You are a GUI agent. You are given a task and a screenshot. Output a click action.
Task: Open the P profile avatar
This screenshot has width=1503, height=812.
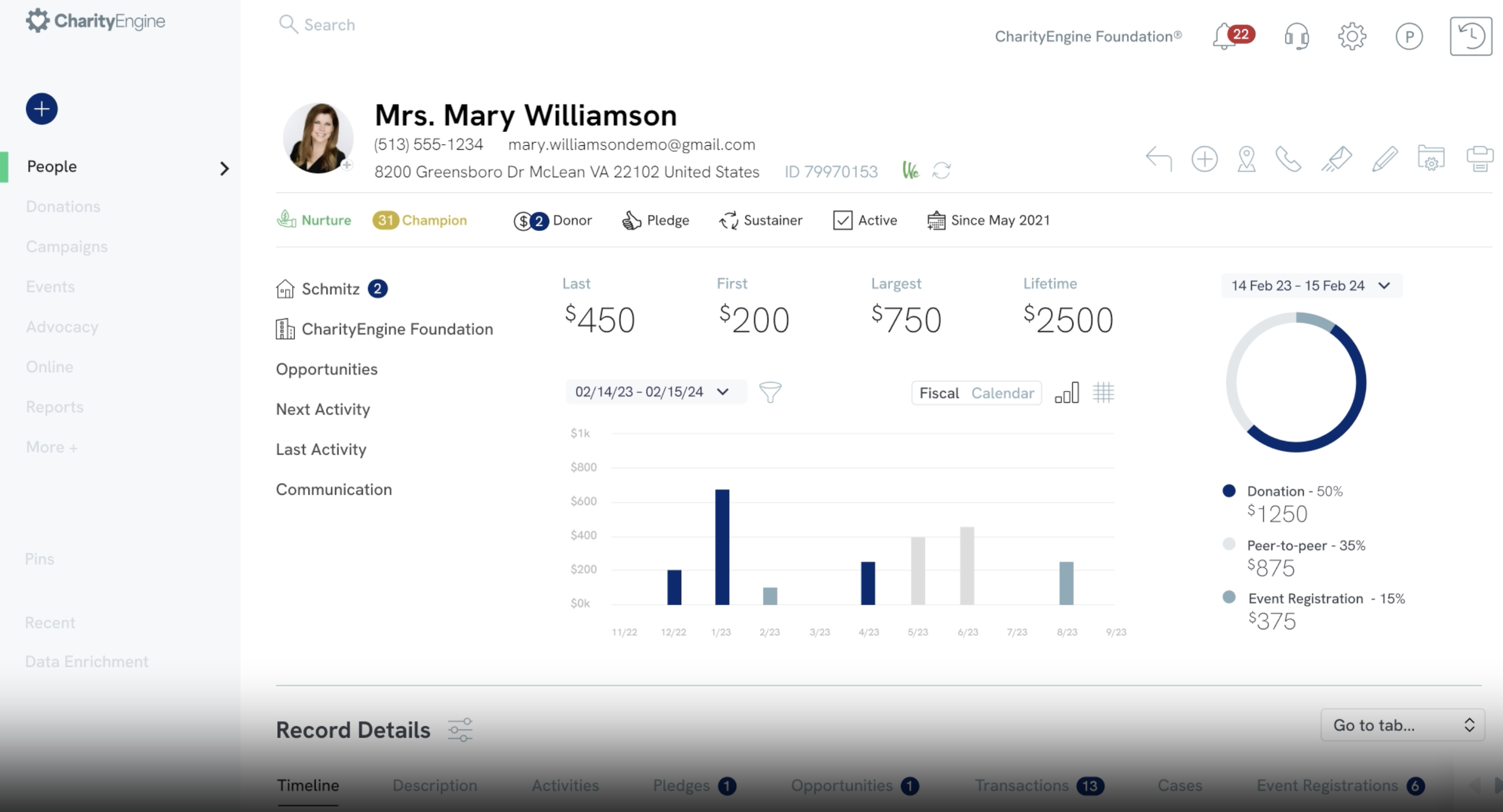point(1409,37)
